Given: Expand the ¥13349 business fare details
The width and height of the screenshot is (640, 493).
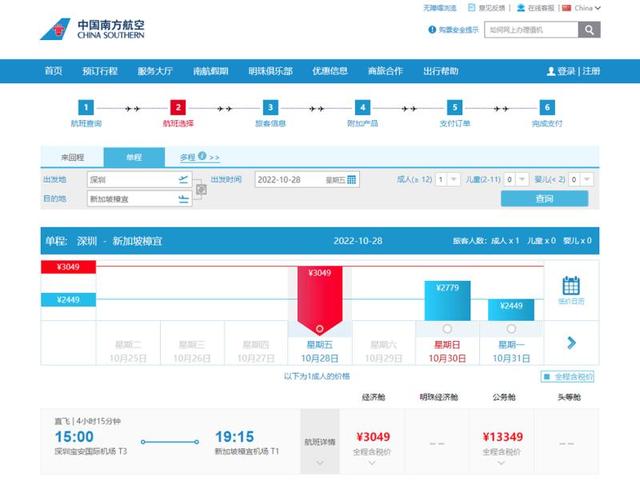Looking at the screenshot, I should click(x=501, y=463).
